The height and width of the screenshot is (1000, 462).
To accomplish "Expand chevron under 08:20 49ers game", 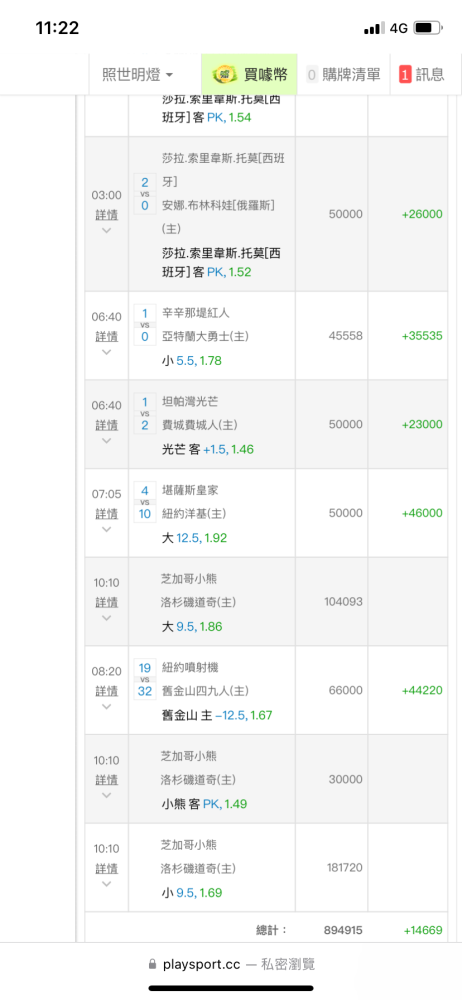I will (x=107, y=707).
